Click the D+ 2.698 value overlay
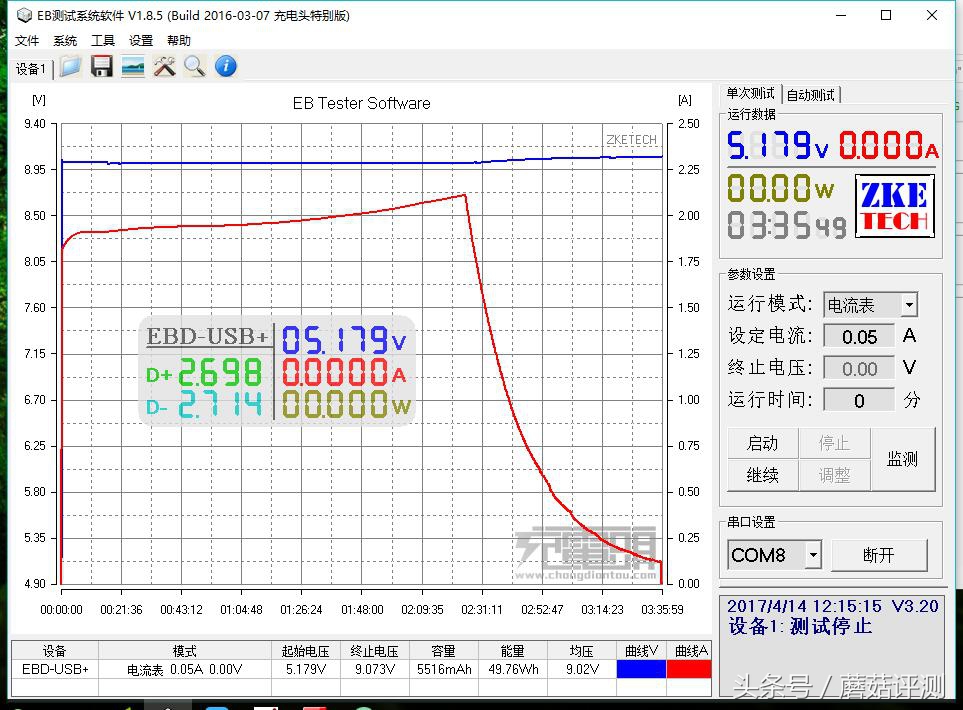Image resolution: width=963 pixels, height=710 pixels. click(x=205, y=373)
